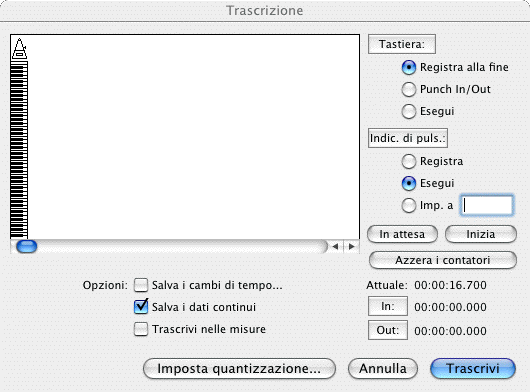This screenshot has height=392, width=530.
Task: Click the Tastiera: button
Action: pyautogui.click(x=402, y=44)
